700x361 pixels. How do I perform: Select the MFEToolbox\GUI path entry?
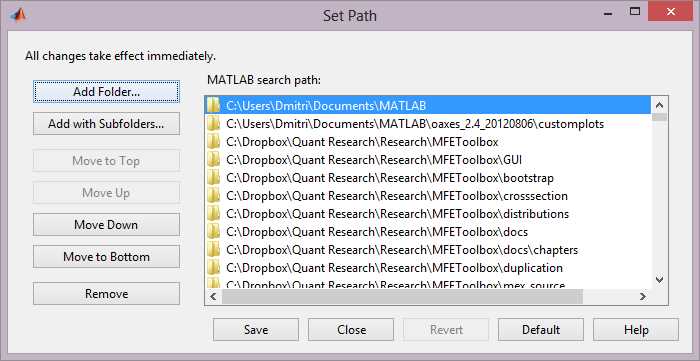[428, 159]
